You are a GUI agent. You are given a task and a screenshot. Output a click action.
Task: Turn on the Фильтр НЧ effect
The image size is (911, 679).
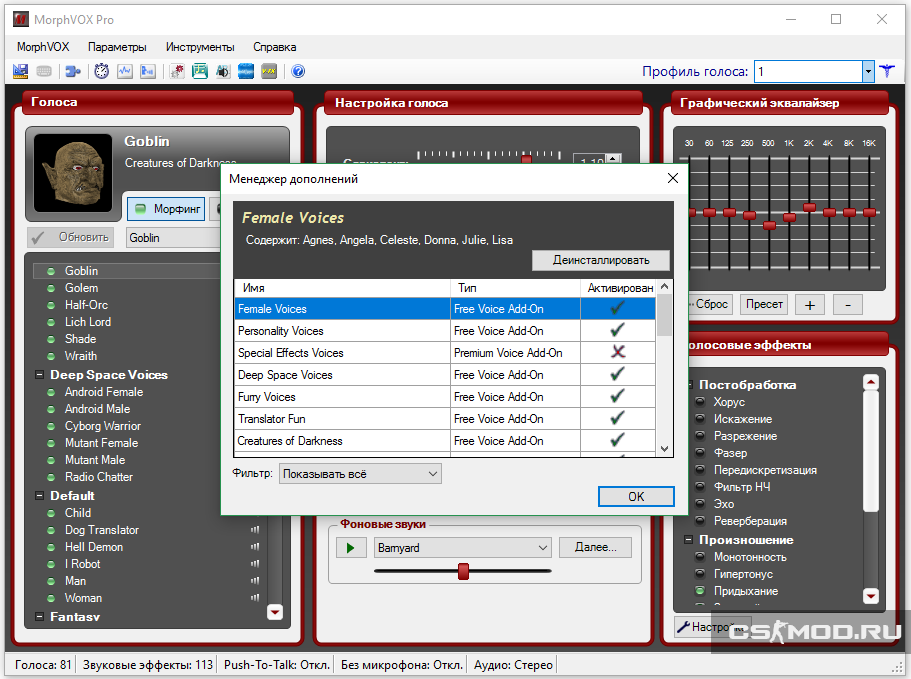click(x=701, y=487)
